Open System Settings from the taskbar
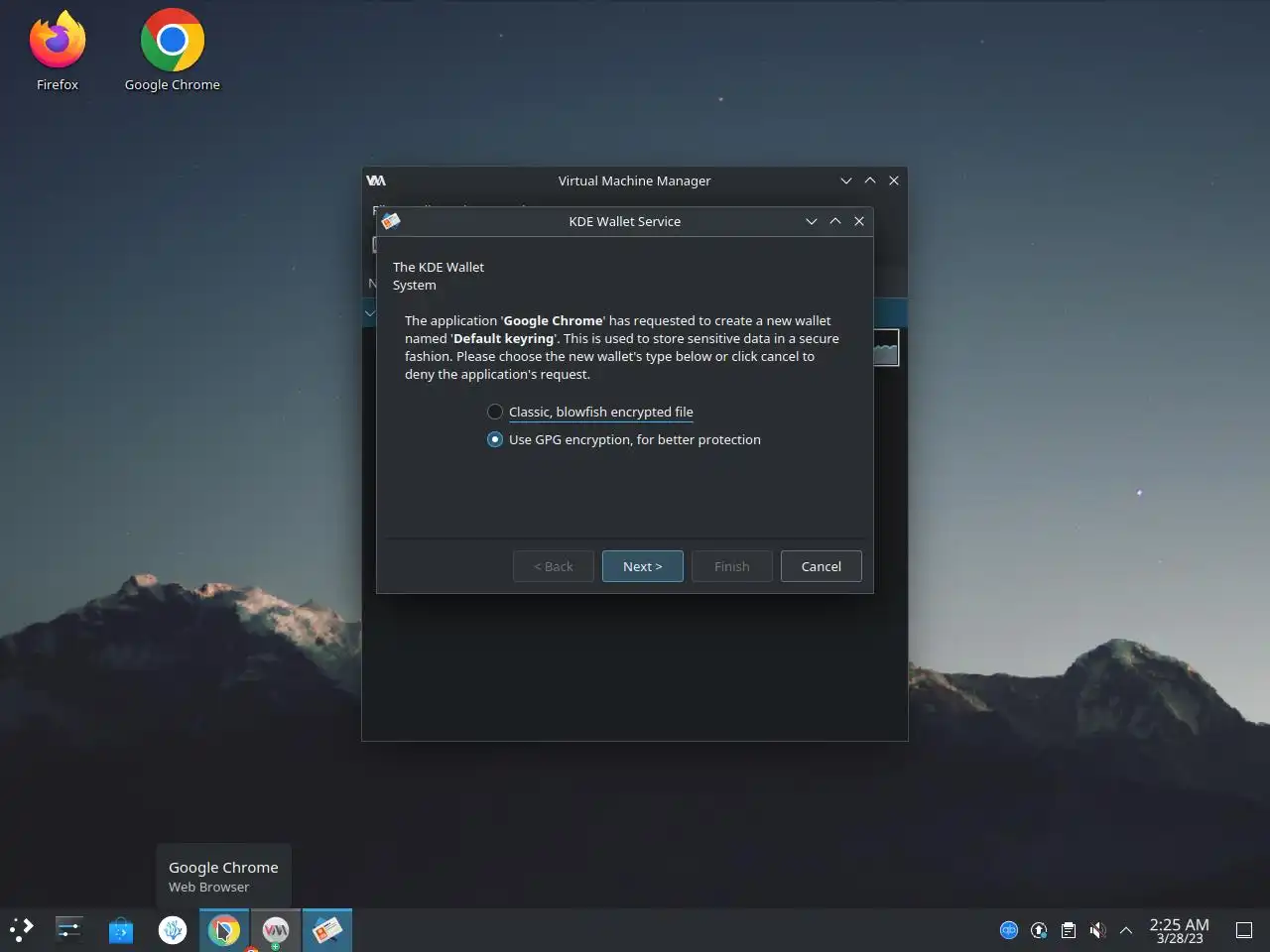Viewport: 1270px width, 952px height. pyautogui.click(x=68, y=930)
